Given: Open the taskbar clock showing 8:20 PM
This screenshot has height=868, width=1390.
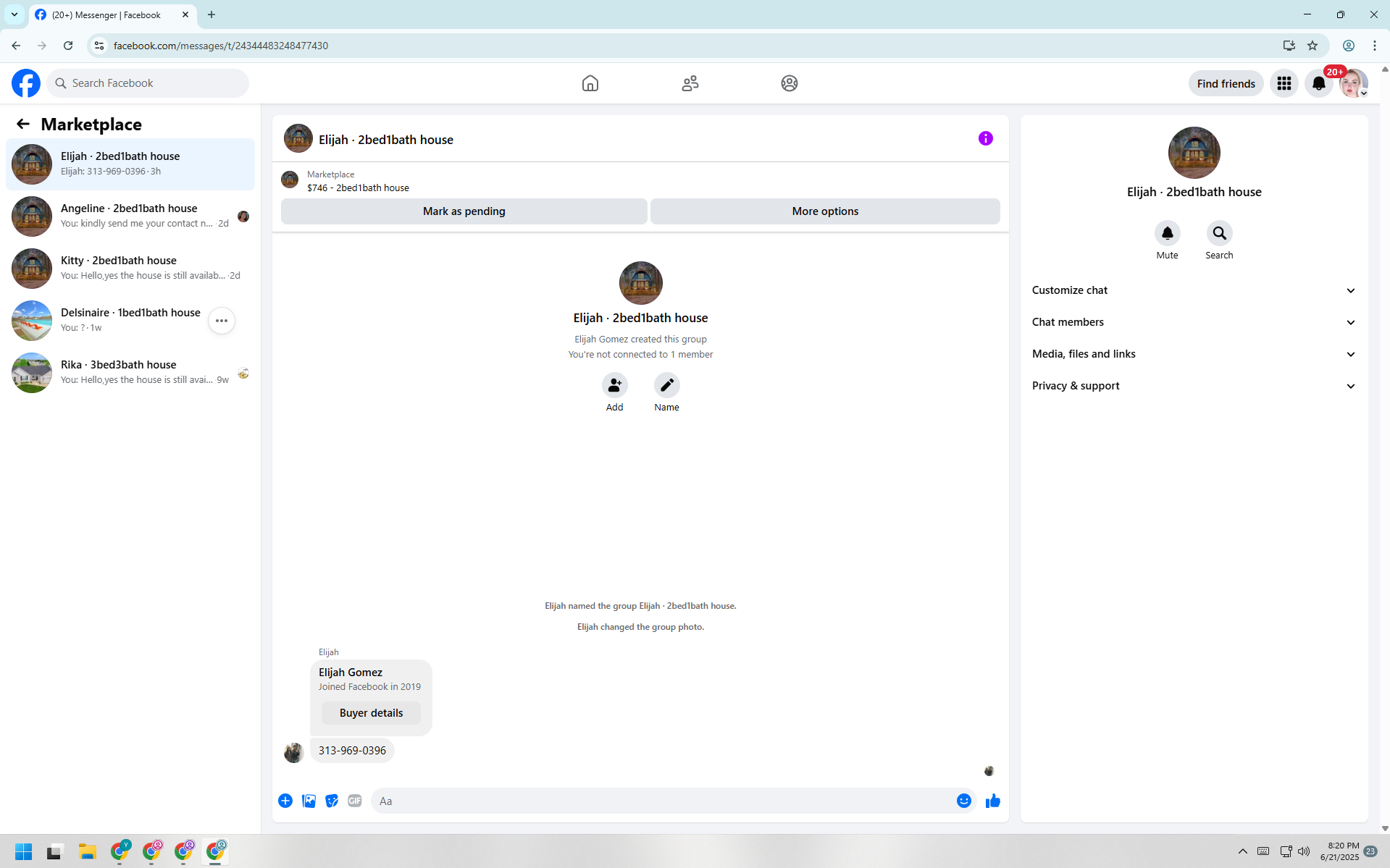Looking at the screenshot, I should tap(1339, 851).
